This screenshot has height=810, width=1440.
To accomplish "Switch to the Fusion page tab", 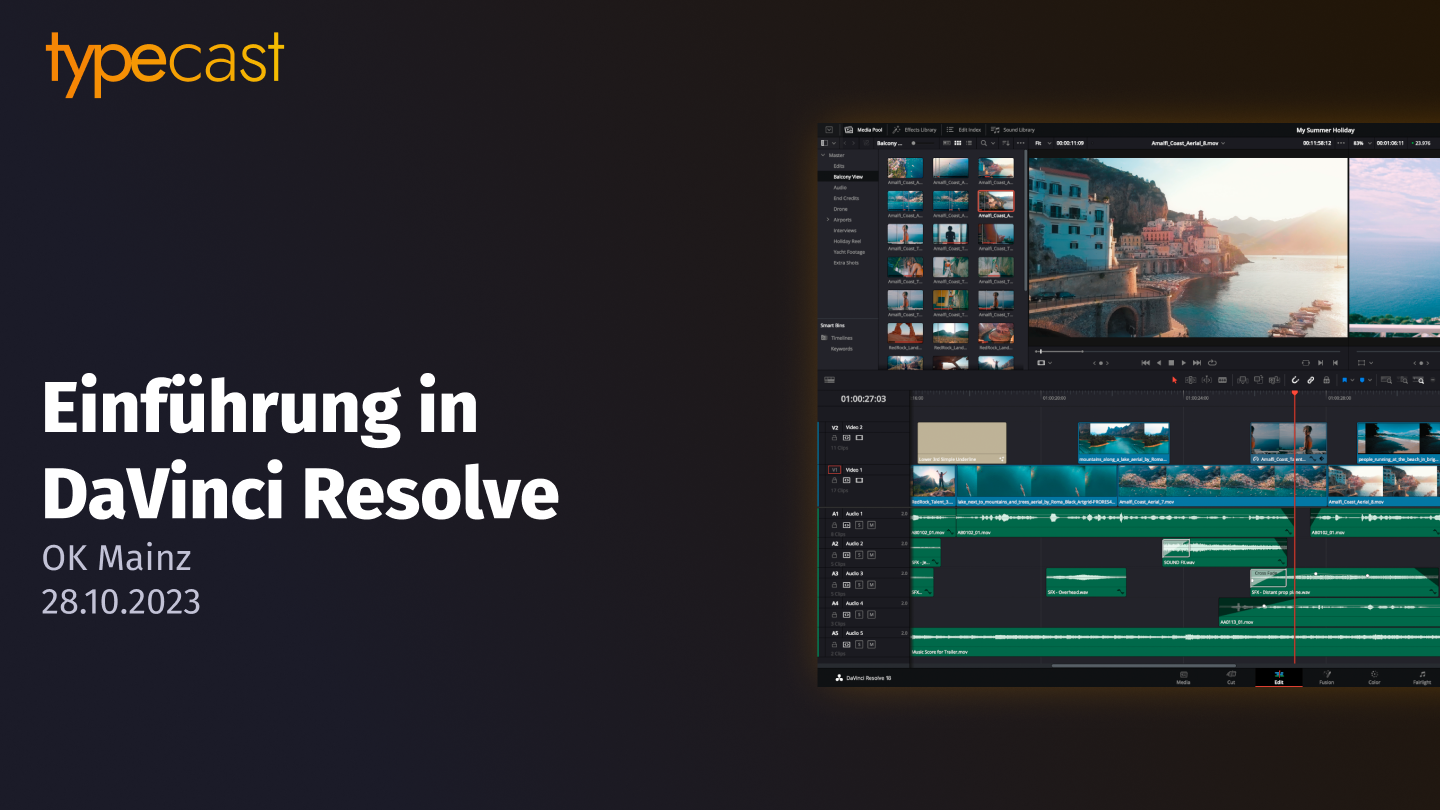I will coord(1326,677).
